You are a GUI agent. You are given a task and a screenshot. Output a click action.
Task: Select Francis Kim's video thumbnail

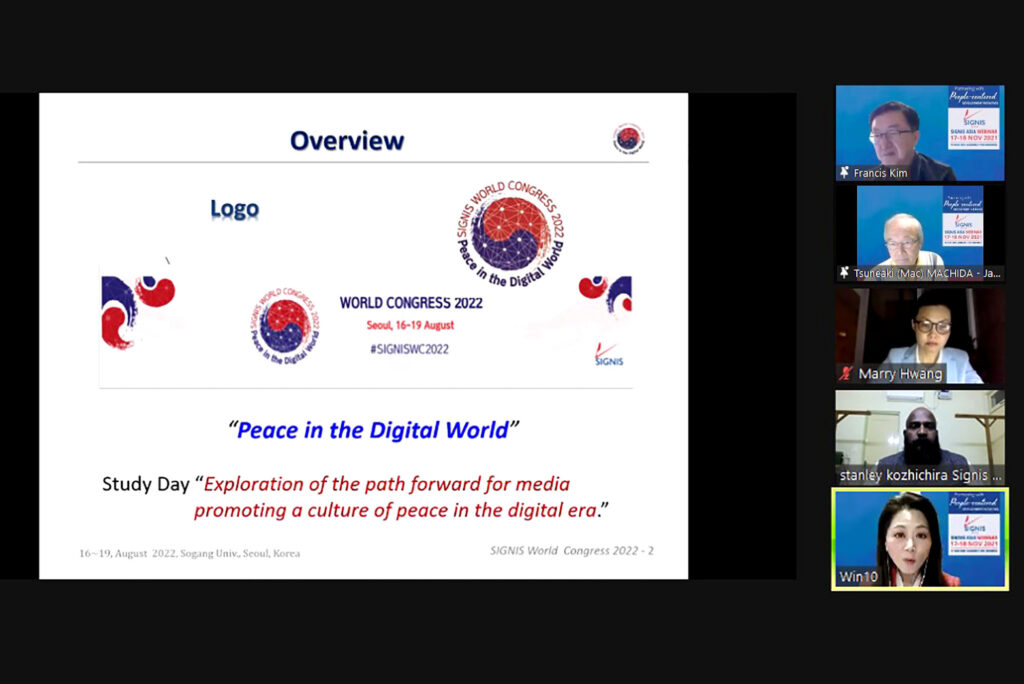pos(919,130)
